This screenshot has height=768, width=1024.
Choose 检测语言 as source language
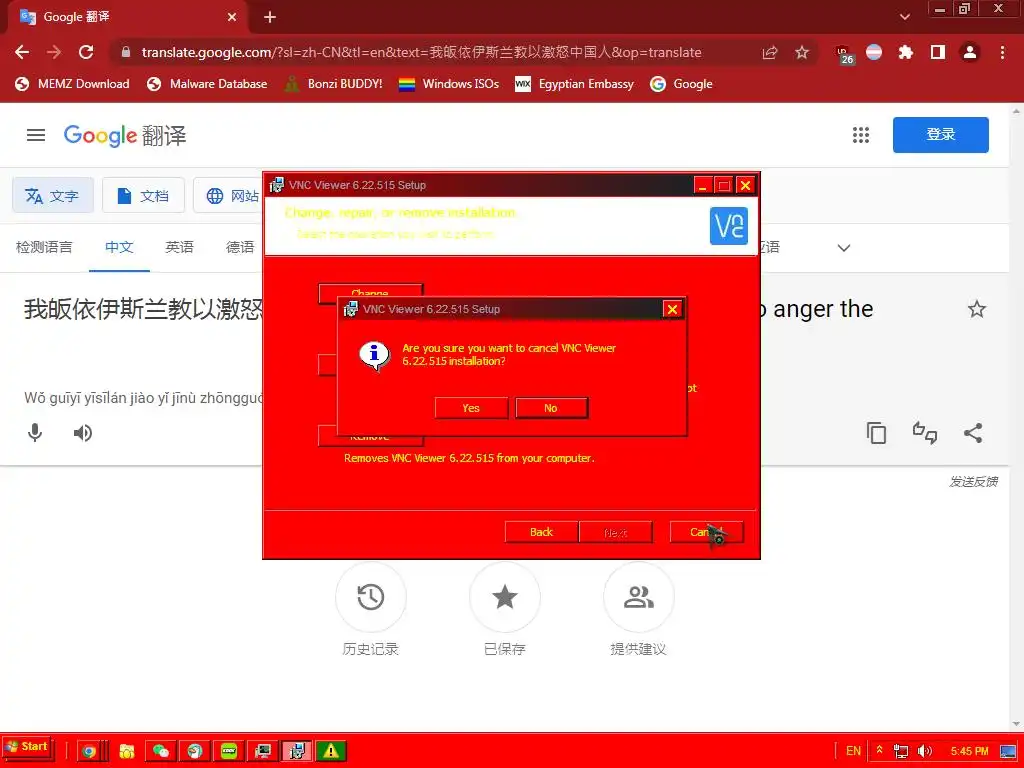[44, 248]
